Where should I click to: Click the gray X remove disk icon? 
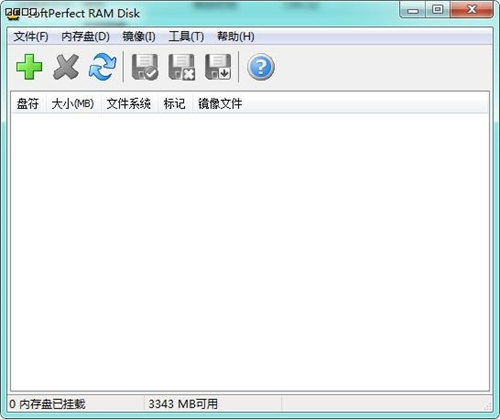(66, 67)
